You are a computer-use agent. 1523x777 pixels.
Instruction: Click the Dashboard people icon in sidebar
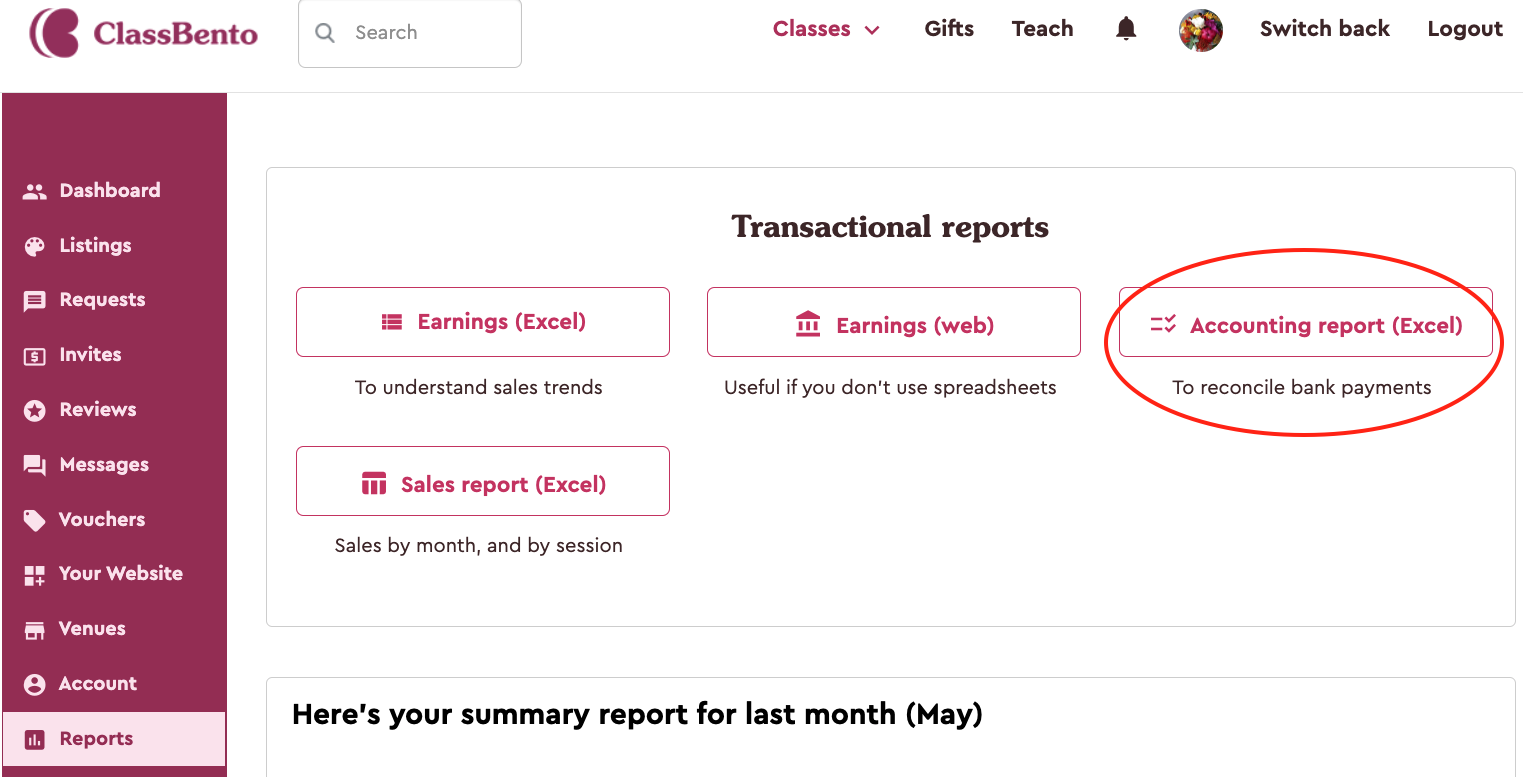click(x=35, y=191)
